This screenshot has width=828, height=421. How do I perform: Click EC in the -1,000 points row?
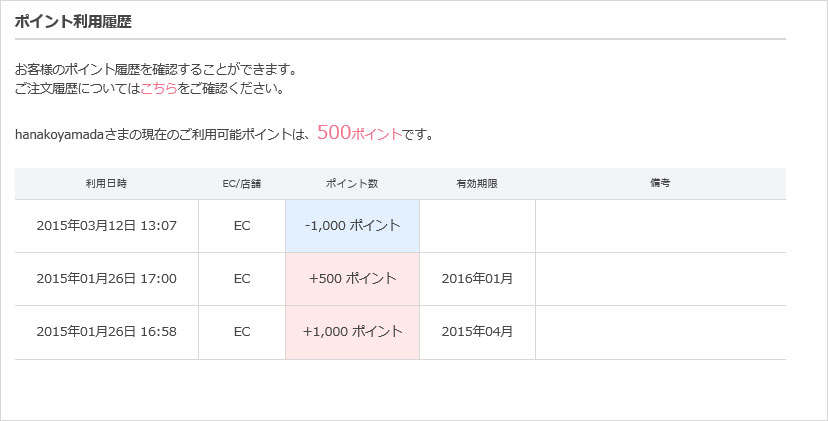242,226
